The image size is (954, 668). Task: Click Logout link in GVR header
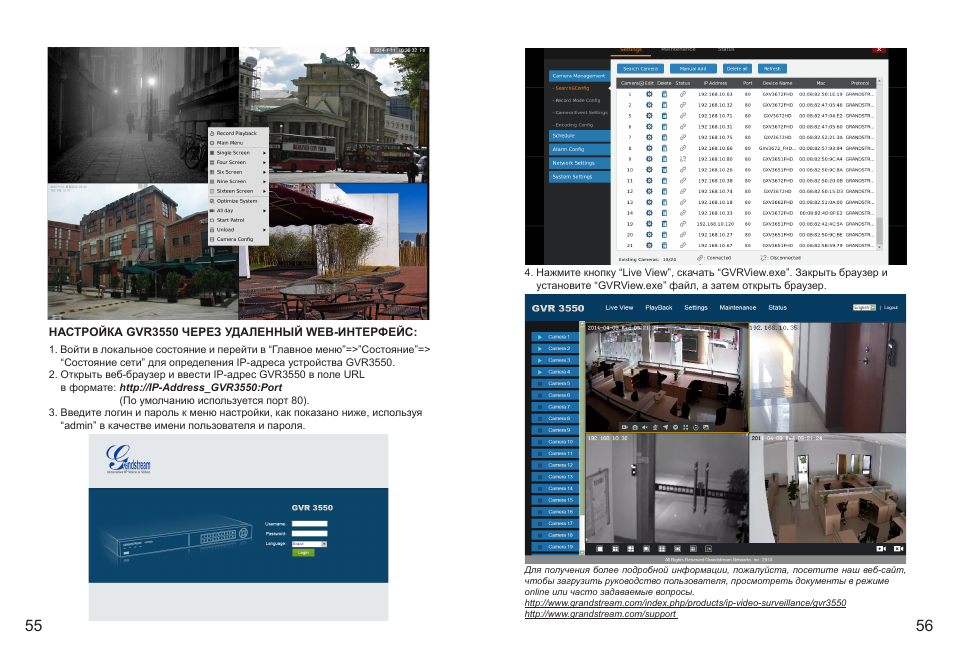(x=891, y=308)
